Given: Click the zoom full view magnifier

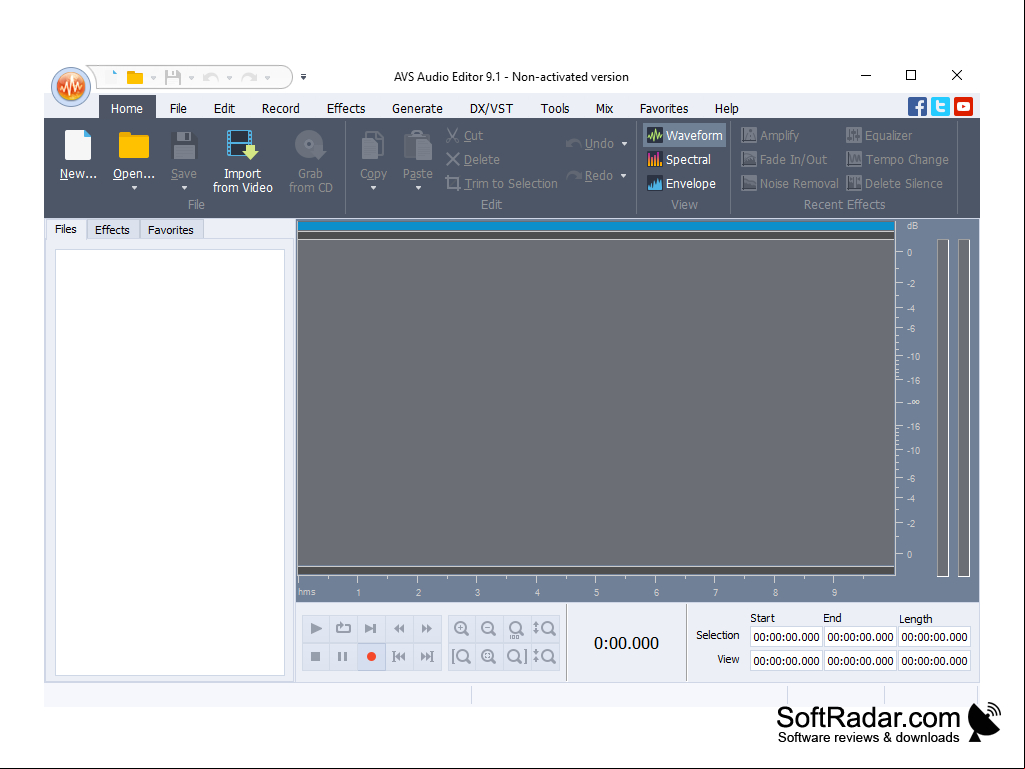Looking at the screenshot, I should coord(488,656).
